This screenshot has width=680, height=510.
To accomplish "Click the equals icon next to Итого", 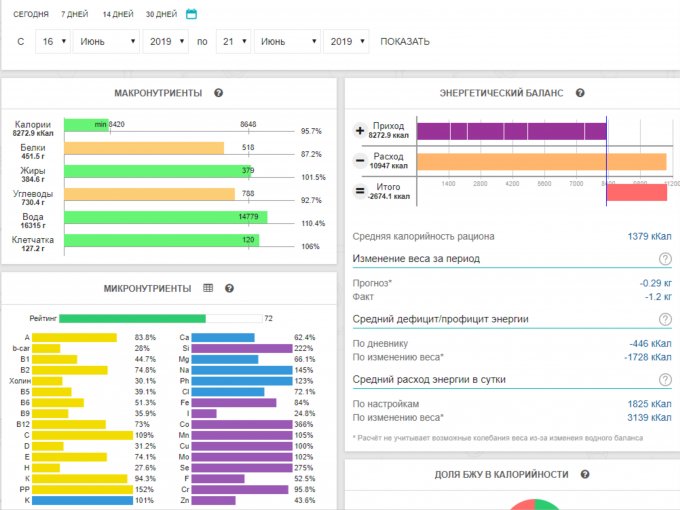I will point(360,191).
